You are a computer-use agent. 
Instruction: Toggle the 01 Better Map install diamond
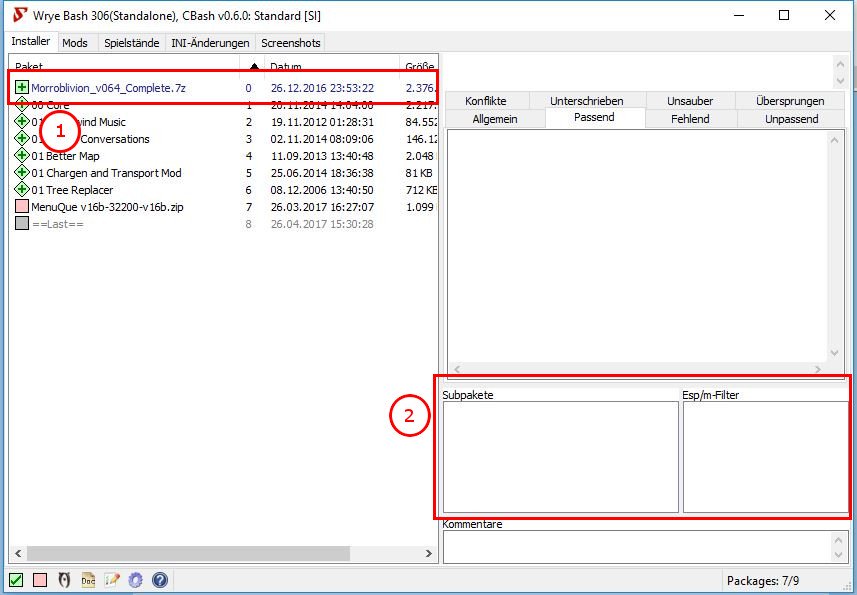(x=21, y=156)
